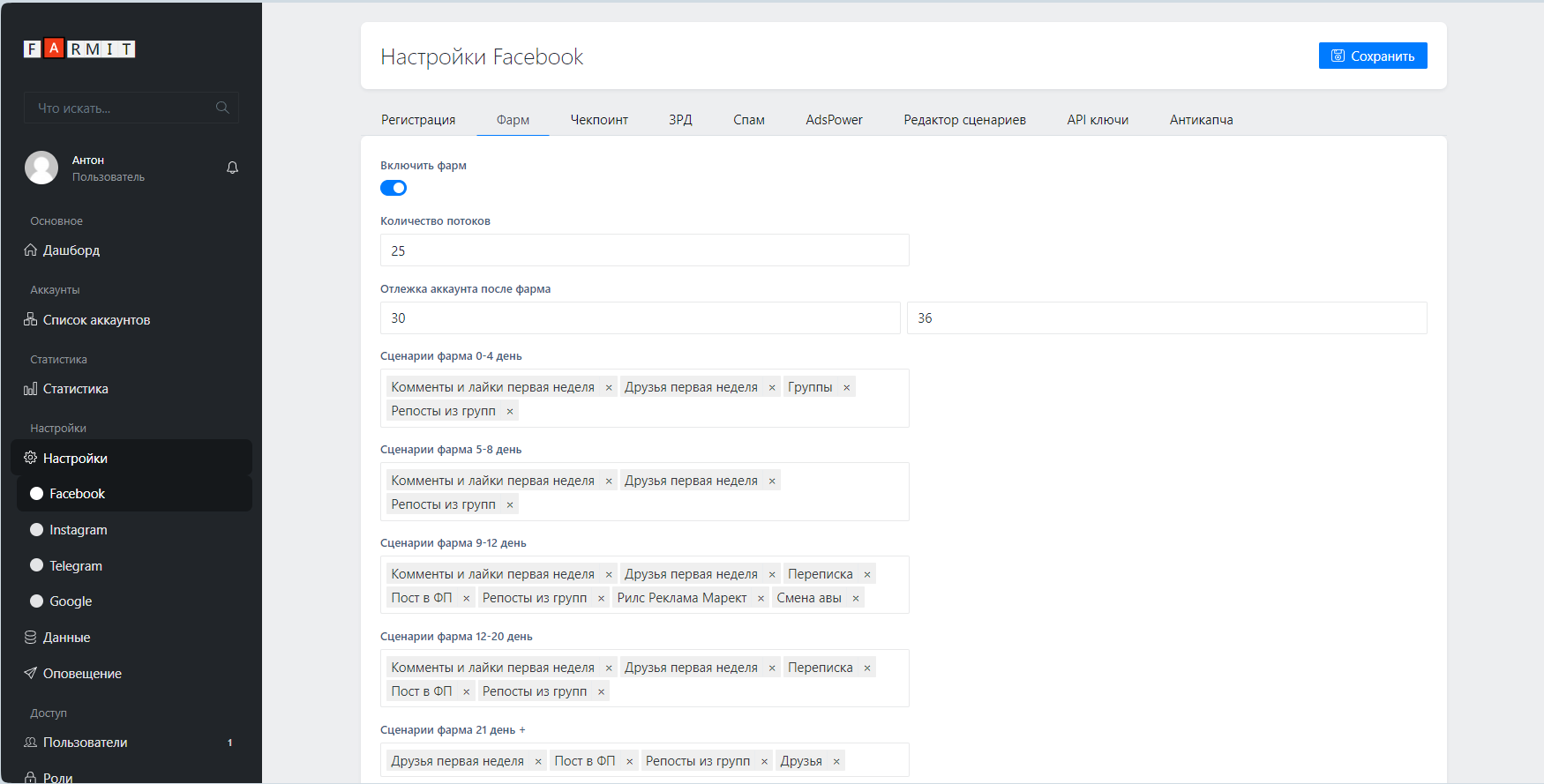Open notifications bell icon
This screenshot has width=1544, height=784.
click(x=232, y=168)
